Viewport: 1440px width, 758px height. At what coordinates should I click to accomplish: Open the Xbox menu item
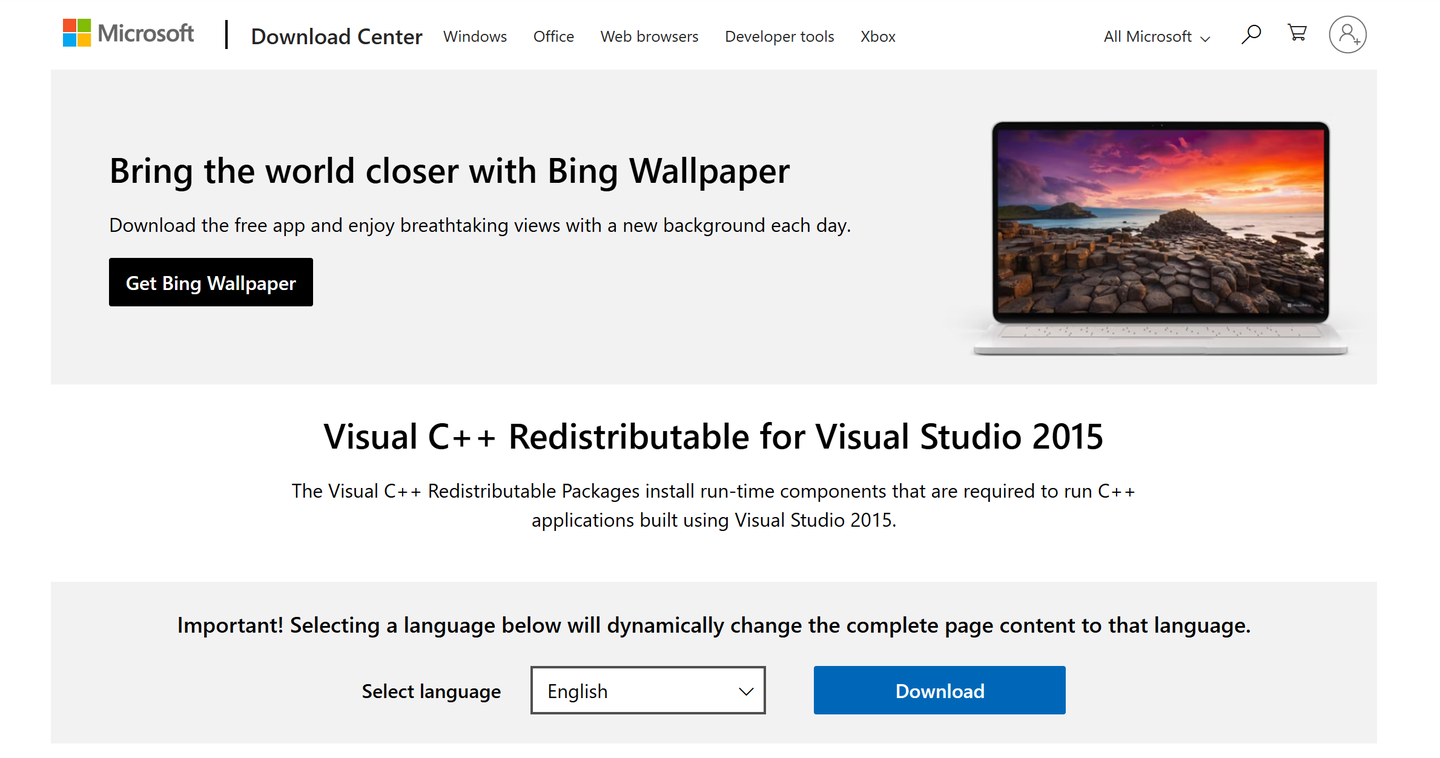coord(878,36)
